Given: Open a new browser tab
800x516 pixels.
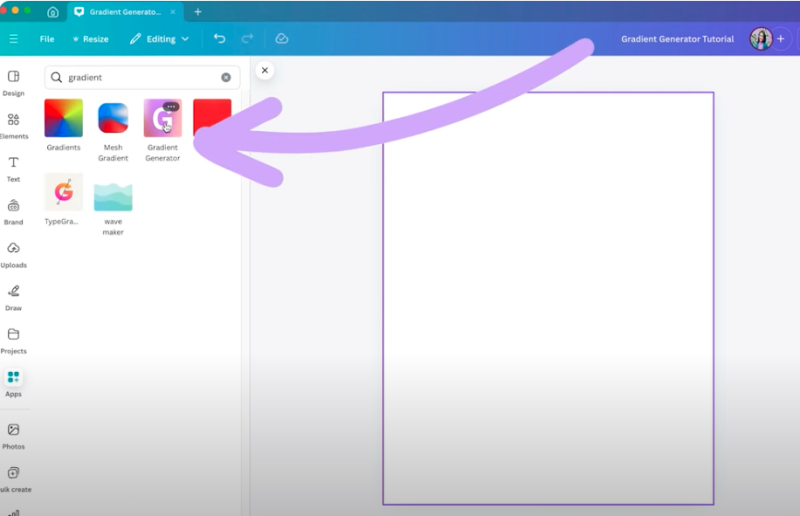Looking at the screenshot, I should coord(198,12).
